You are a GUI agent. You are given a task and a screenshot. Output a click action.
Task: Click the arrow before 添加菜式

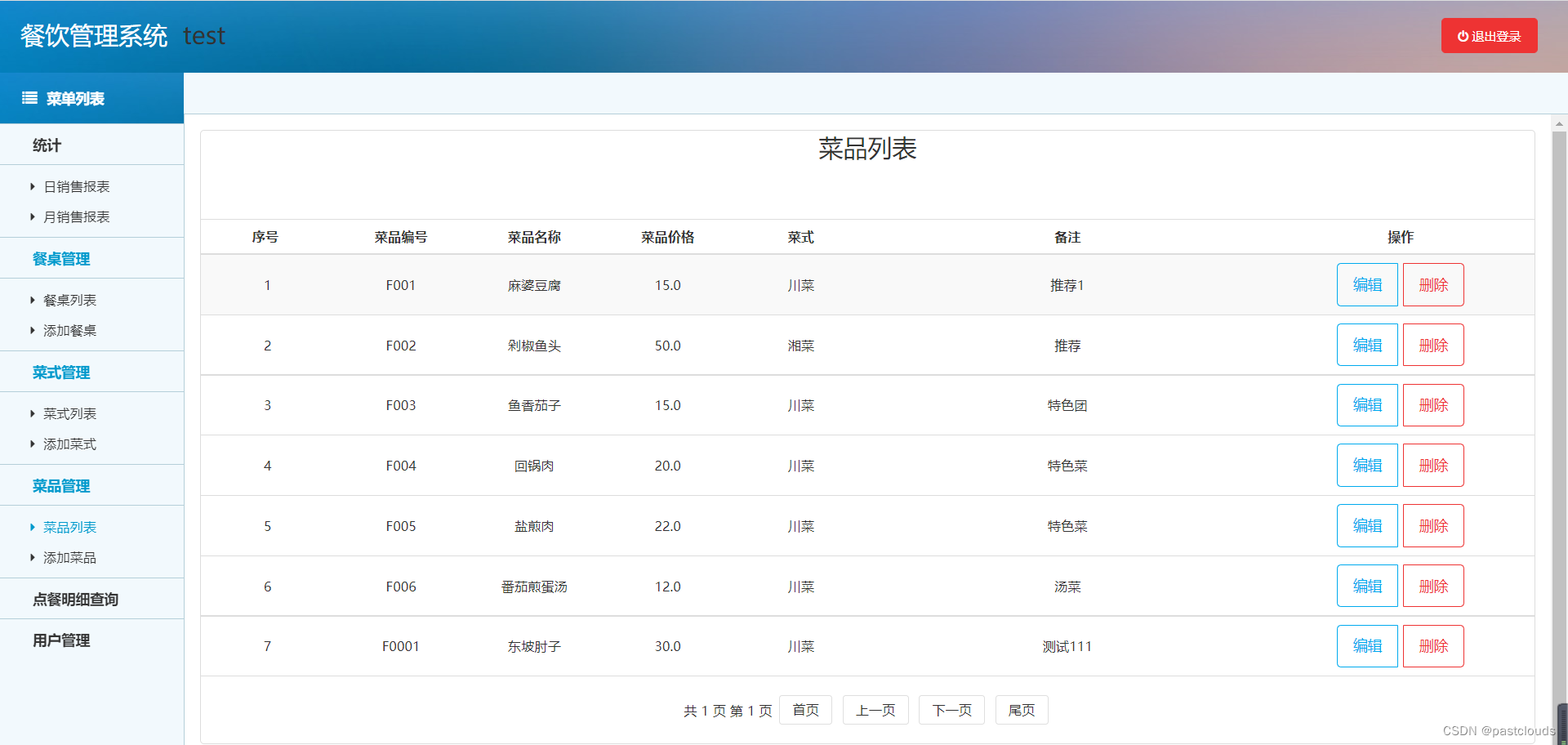point(33,444)
